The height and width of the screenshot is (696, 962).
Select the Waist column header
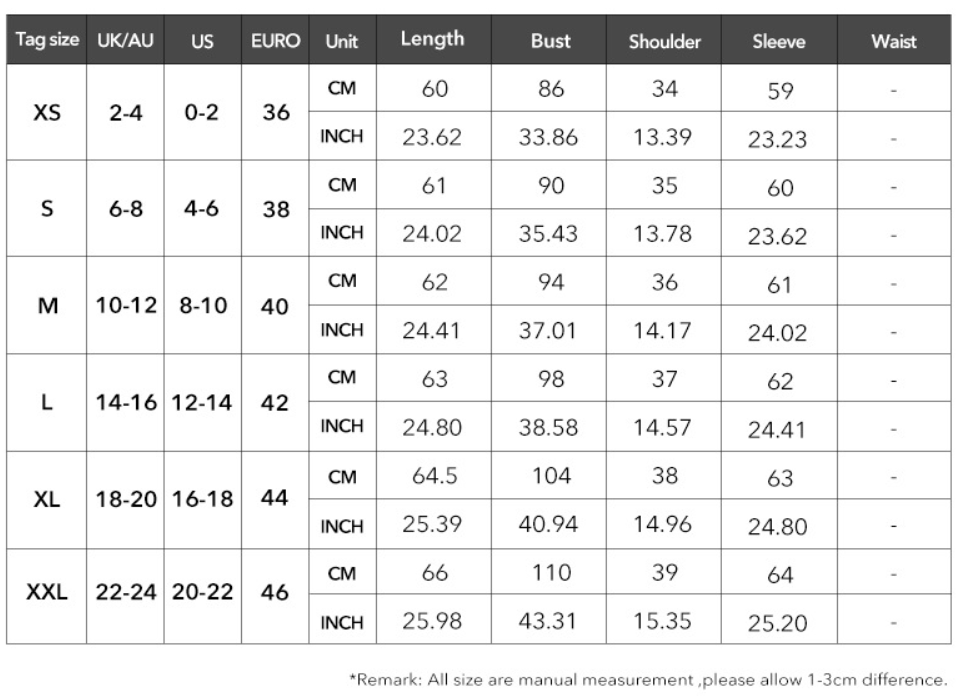point(894,40)
